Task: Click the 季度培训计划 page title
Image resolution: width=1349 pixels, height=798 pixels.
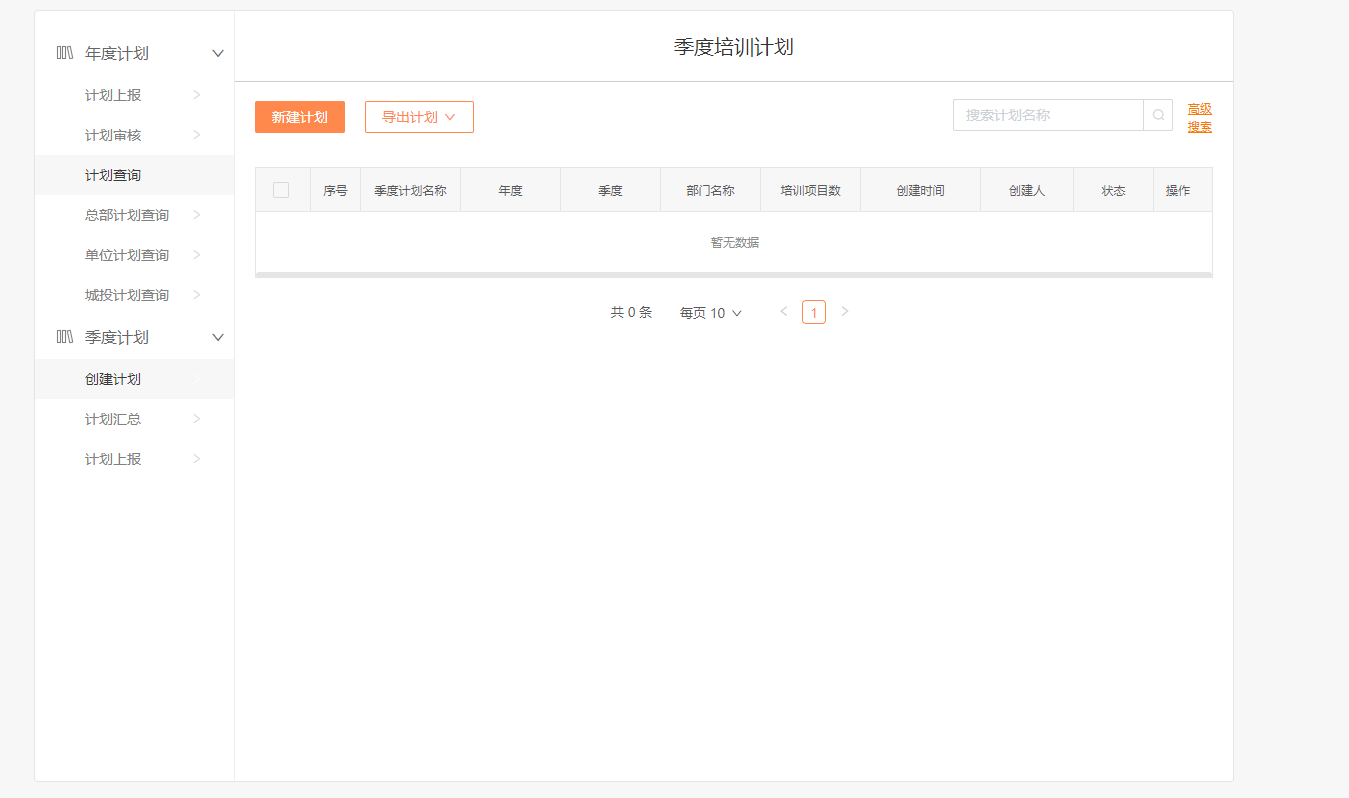Action: (x=734, y=47)
